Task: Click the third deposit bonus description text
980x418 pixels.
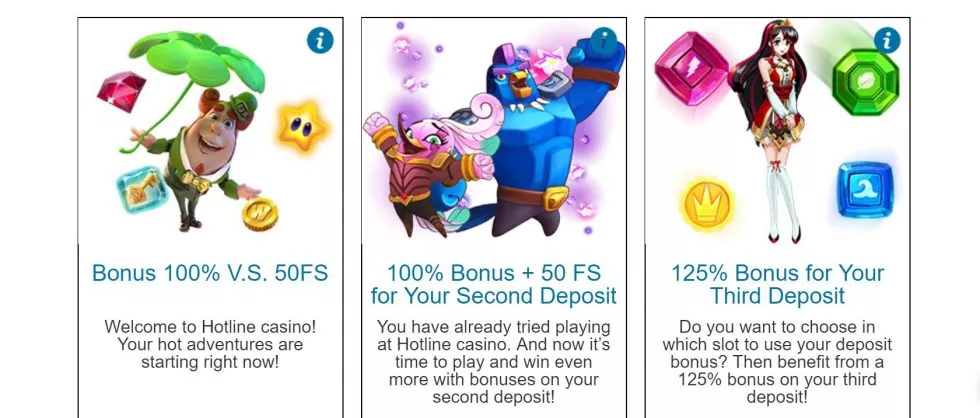Action: [x=777, y=361]
